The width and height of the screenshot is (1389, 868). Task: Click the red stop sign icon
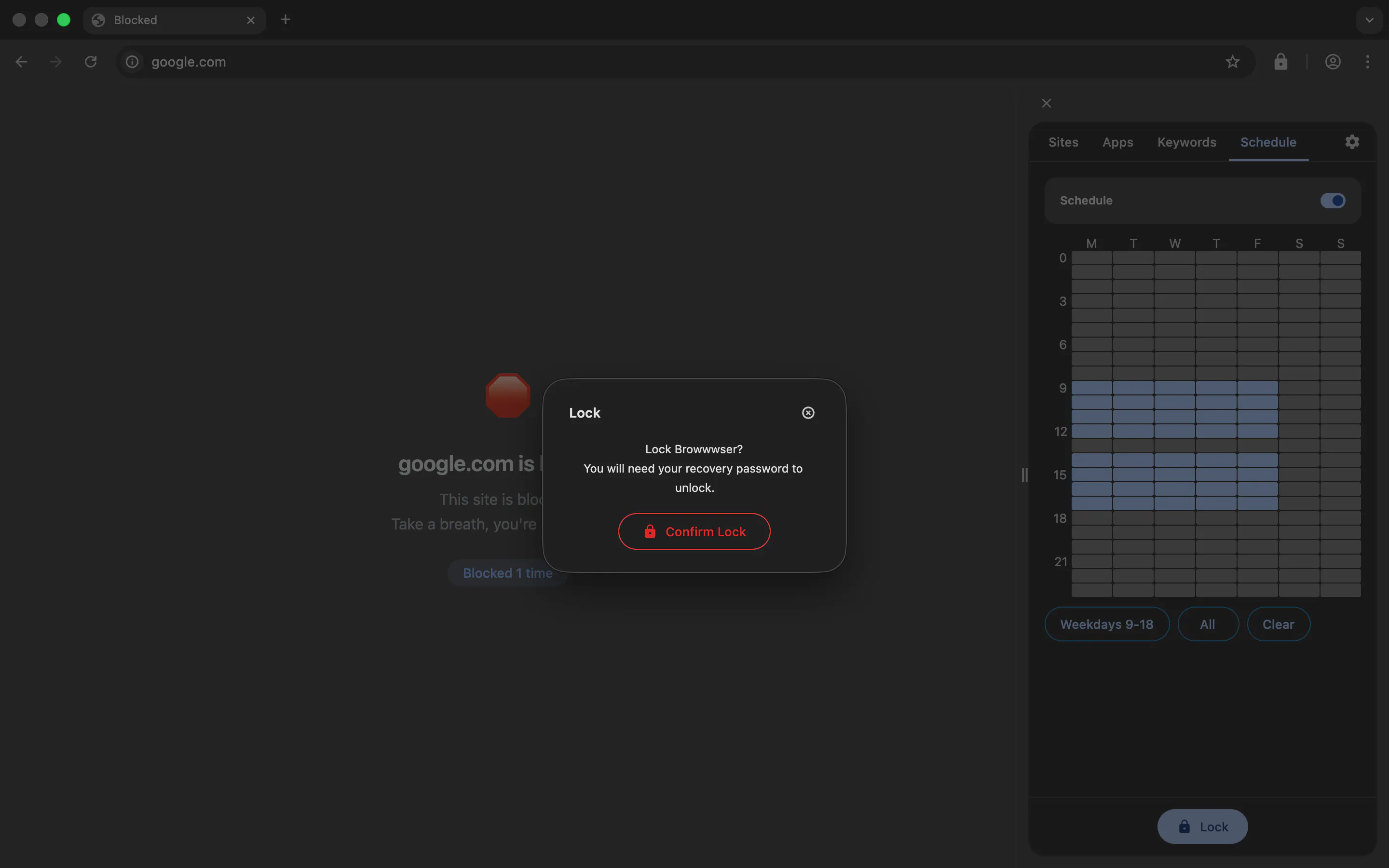pyautogui.click(x=508, y=395)
